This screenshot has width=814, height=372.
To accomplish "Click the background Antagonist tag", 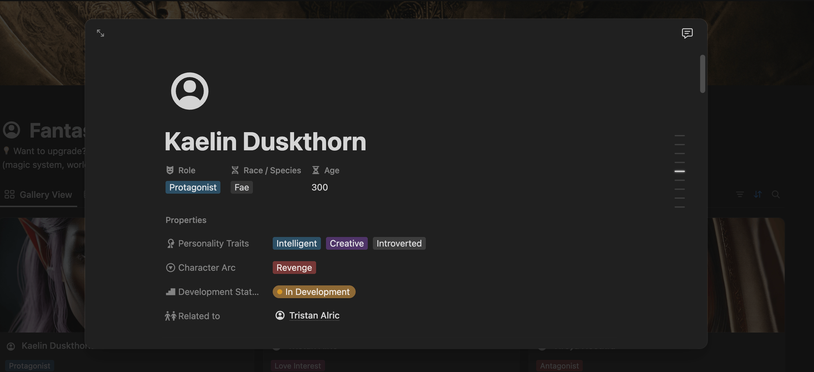I will click(x=559, y=366).
